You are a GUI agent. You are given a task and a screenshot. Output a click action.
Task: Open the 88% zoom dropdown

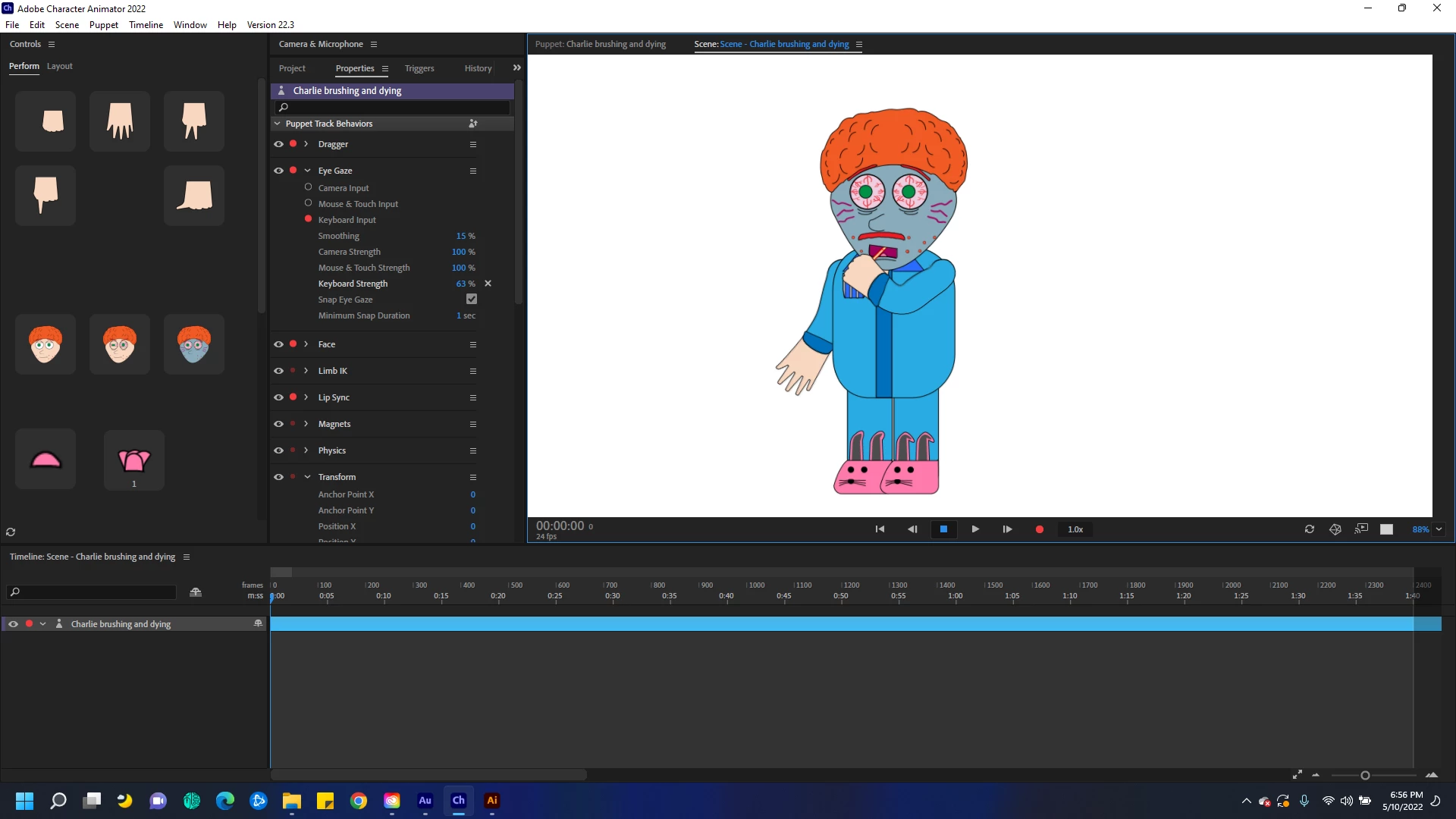(1439, 529)
